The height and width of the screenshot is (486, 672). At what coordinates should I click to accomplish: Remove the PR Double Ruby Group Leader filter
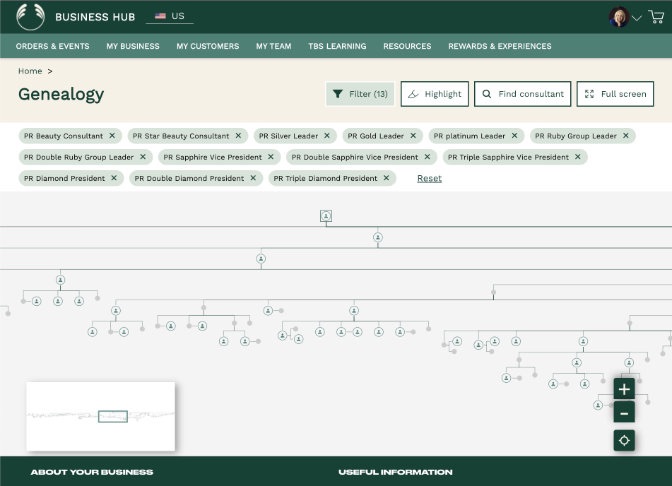click(143, 157)
